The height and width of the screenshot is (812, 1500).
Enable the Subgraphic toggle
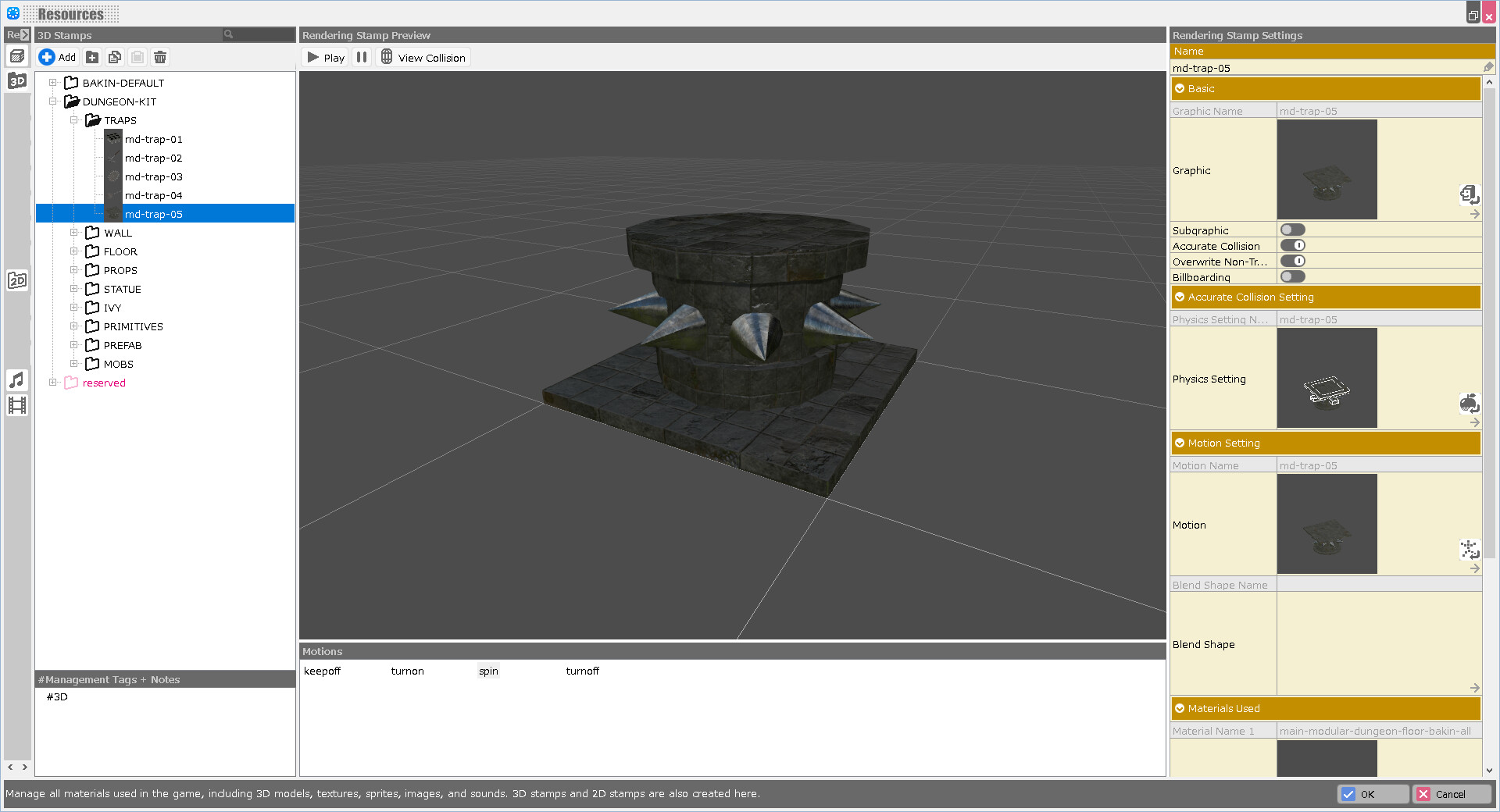click(1293, 229)
